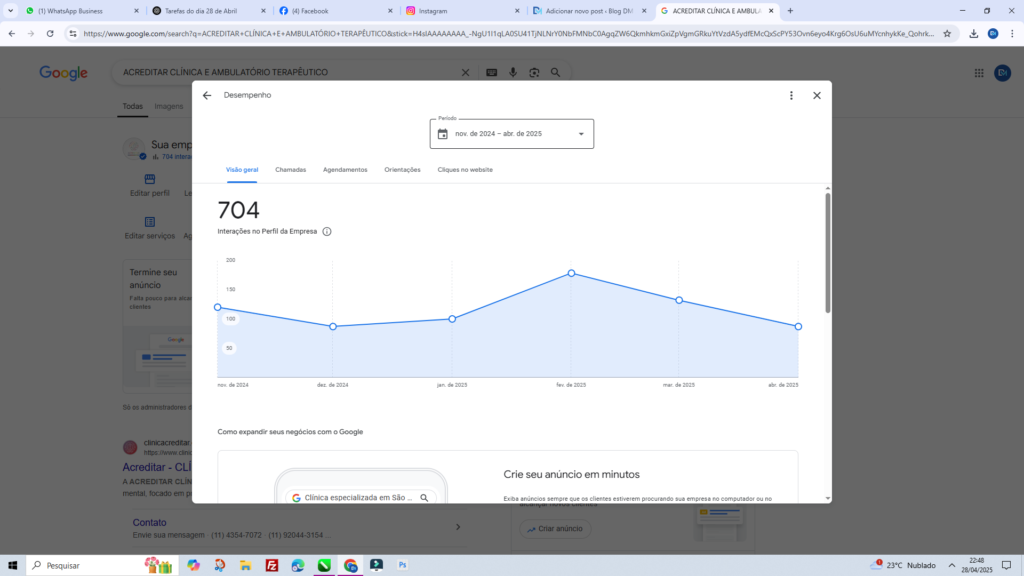The image size is (1024, 576).
Task: Go back using the Desempenho panel arrow
Action: 207,95
